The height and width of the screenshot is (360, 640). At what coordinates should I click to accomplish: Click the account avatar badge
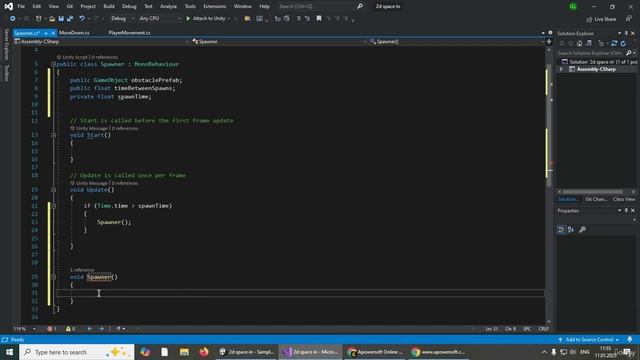(573, 7)
